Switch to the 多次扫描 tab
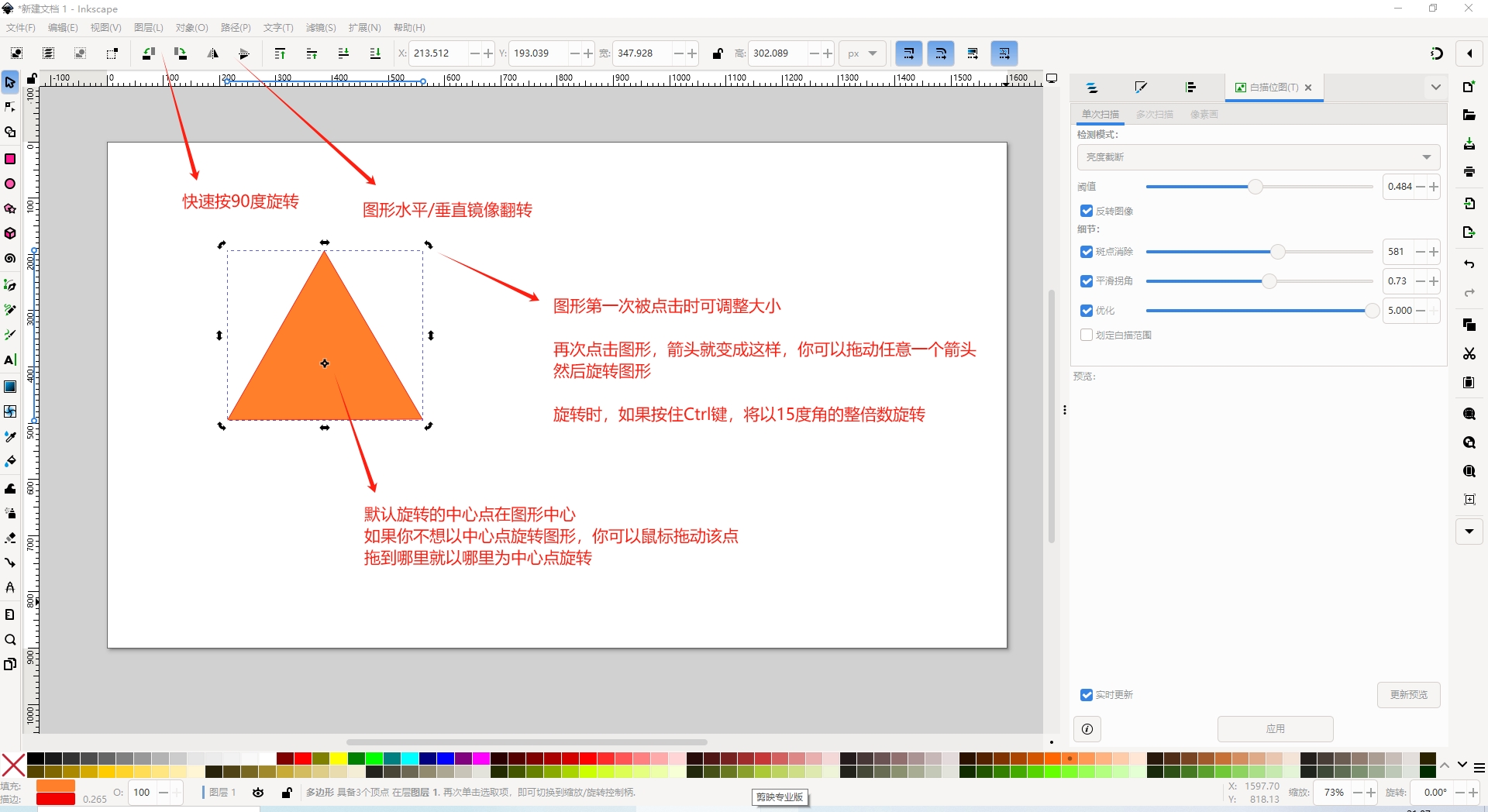This screenshot has height=812, width=1488. click(1154, 115)
